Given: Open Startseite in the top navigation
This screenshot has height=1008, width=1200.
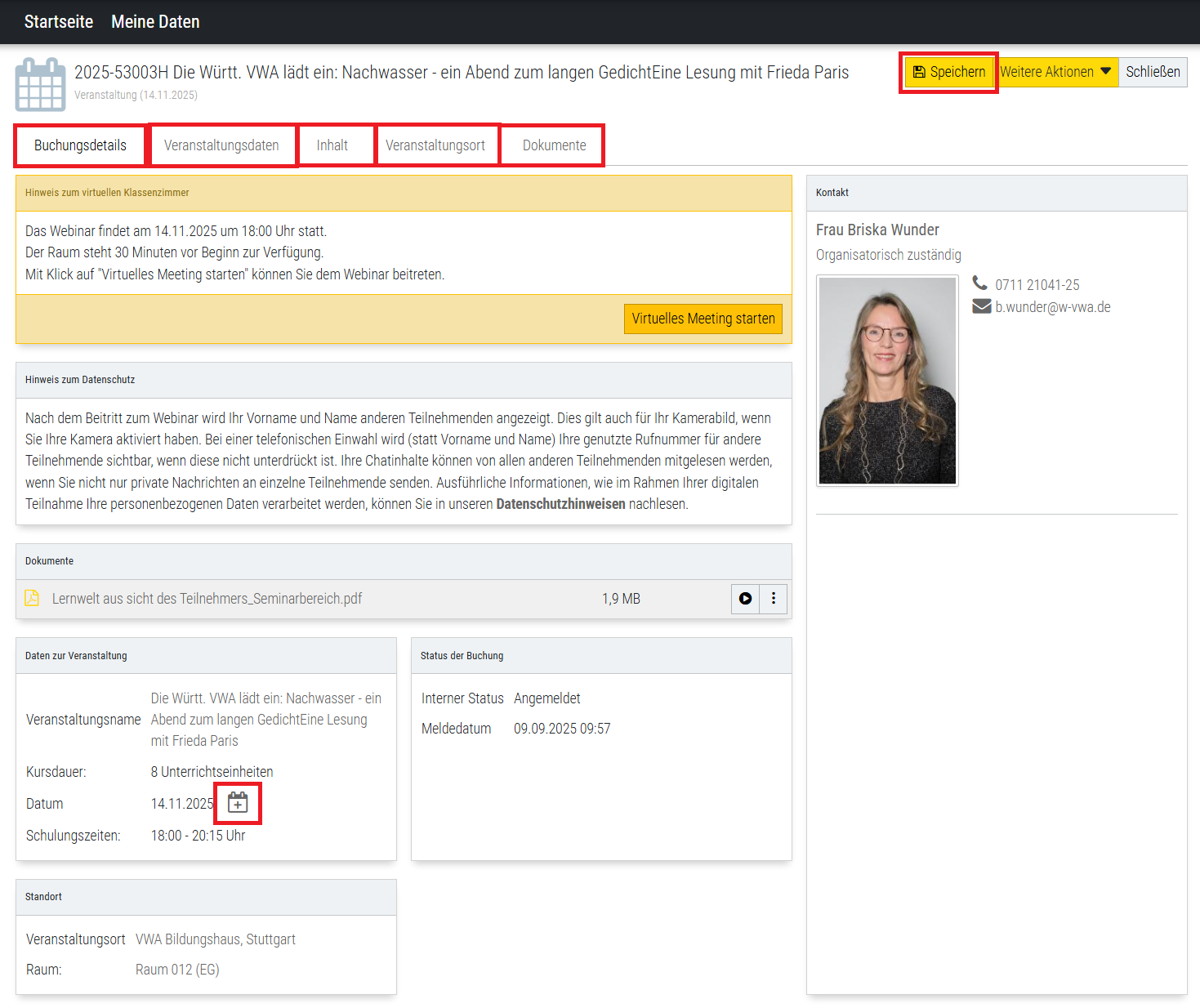Looking at the screenshot, I should point(59,22).
